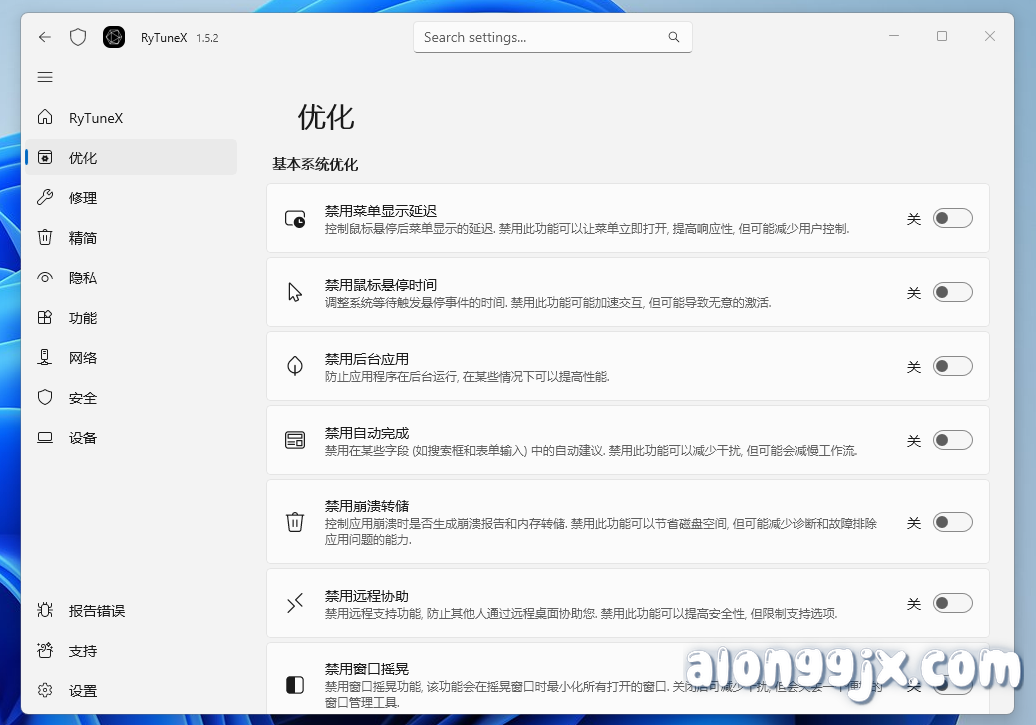
Task: Click the trash icon beside 禁用崩溃转储
Action: [294, 522]
